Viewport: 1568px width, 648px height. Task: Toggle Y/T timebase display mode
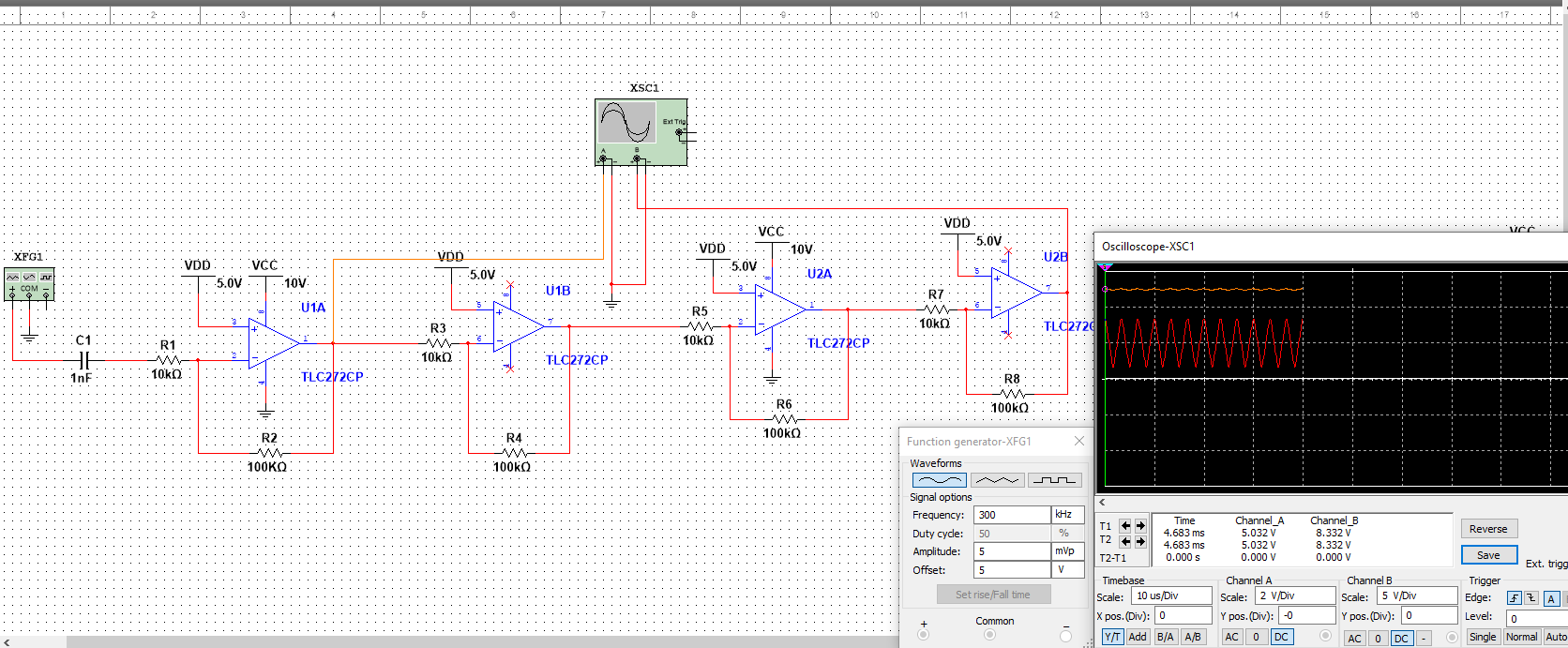pos(1112,637)
